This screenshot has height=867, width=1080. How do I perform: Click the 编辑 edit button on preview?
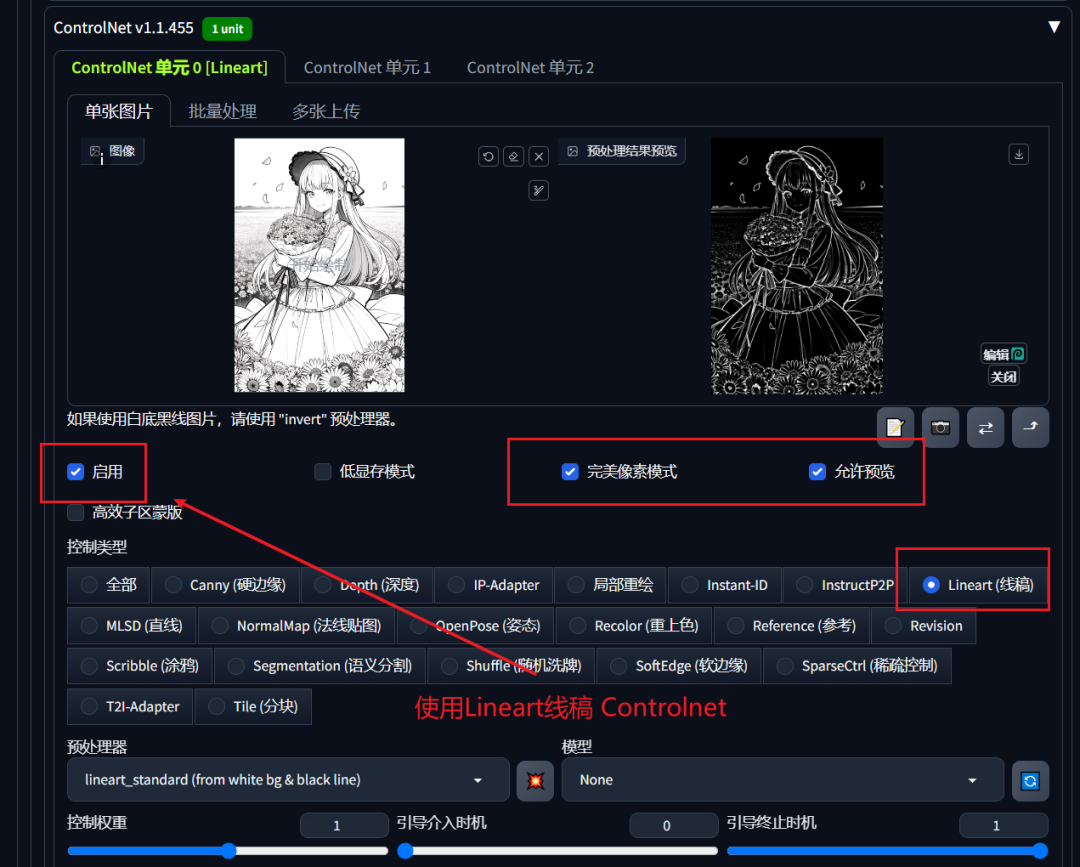click(1004, 354)
